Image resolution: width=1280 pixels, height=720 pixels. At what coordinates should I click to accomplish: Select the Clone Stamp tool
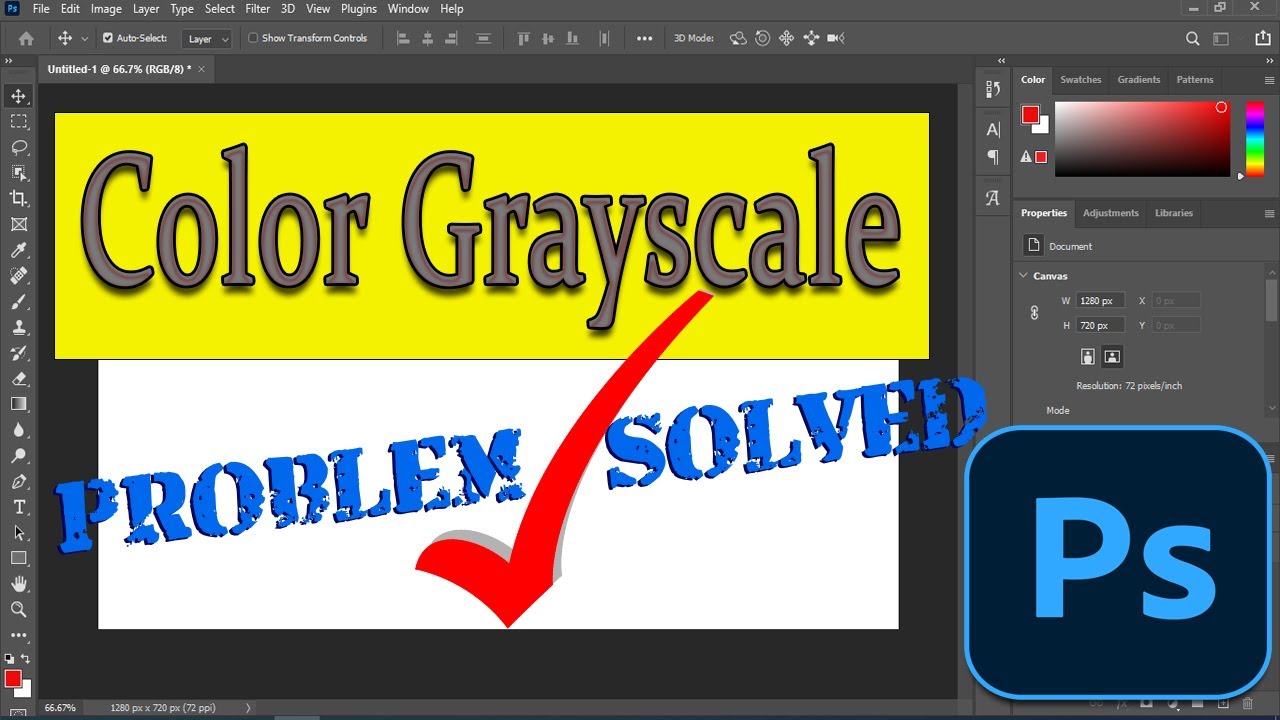19,327
